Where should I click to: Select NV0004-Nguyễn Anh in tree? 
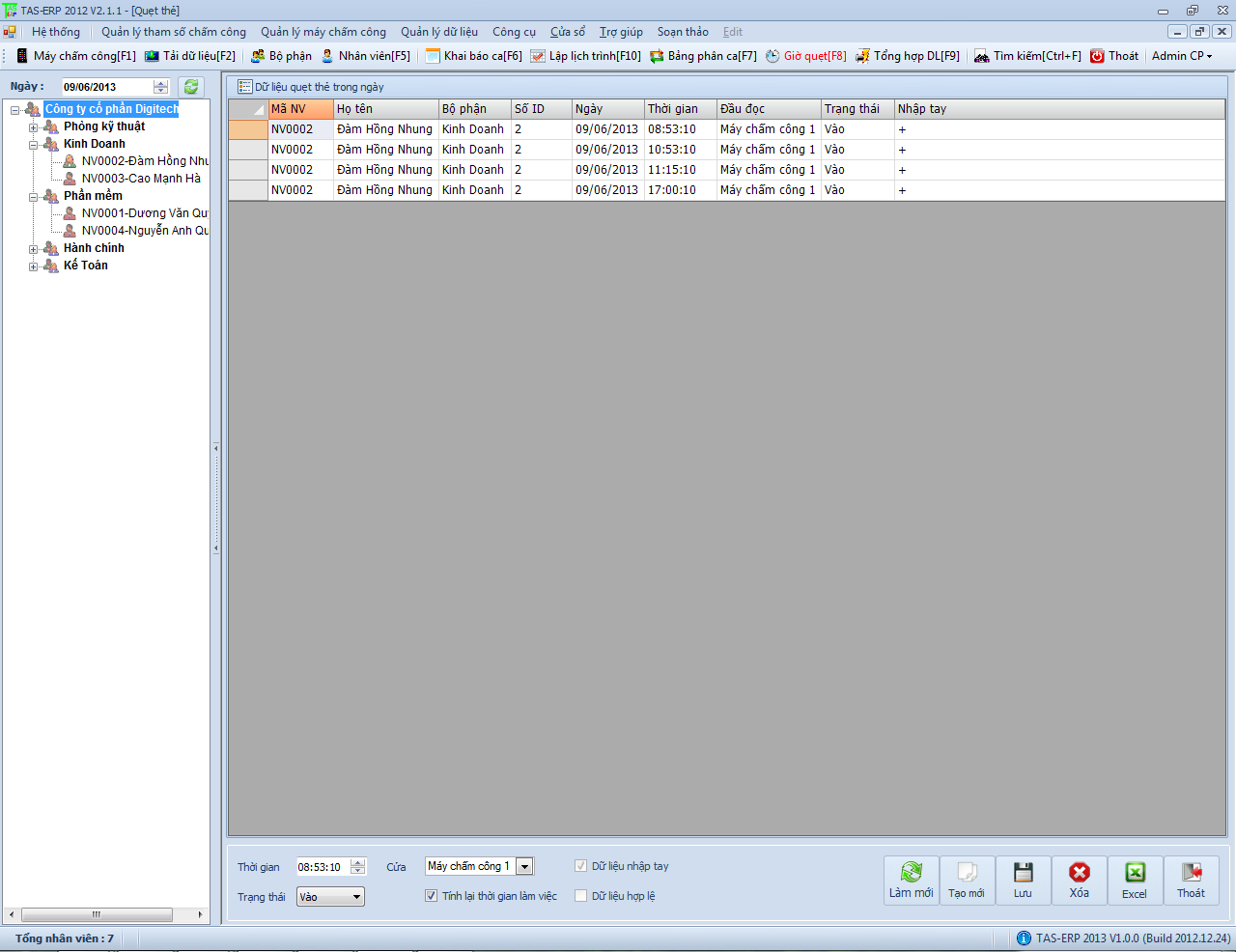coord(145,231)
